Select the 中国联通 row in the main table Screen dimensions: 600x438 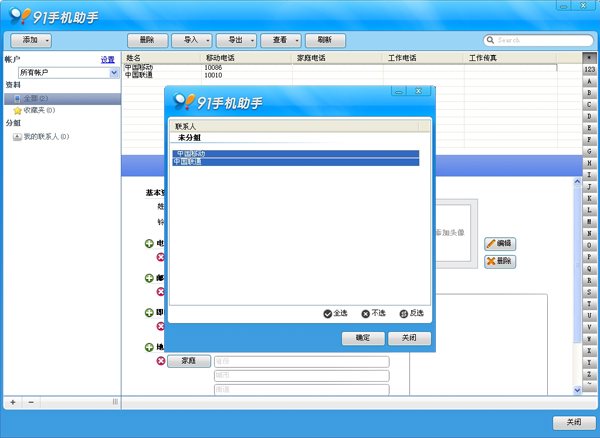tap(340, 75)
